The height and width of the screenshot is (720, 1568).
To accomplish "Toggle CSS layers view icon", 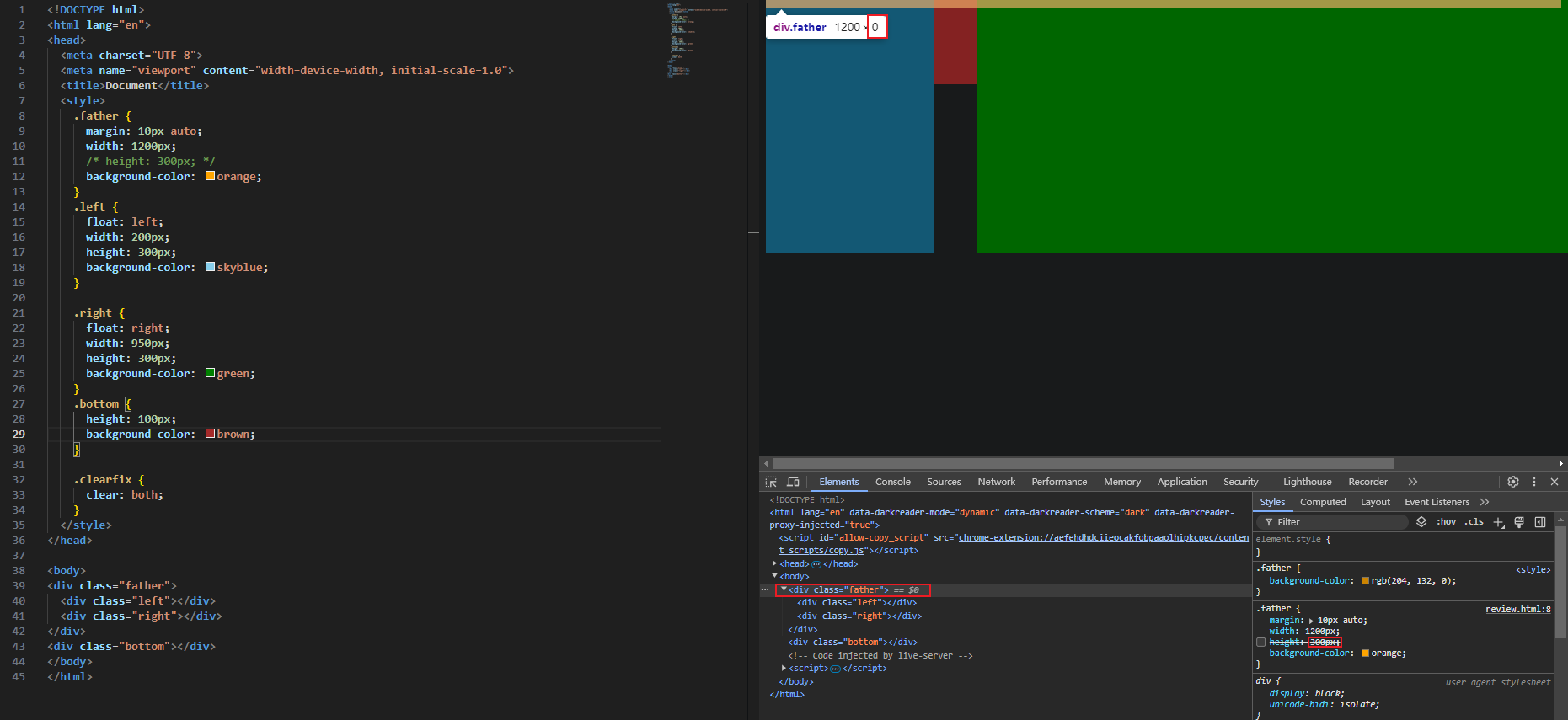I will click(x=1421, y=522).
